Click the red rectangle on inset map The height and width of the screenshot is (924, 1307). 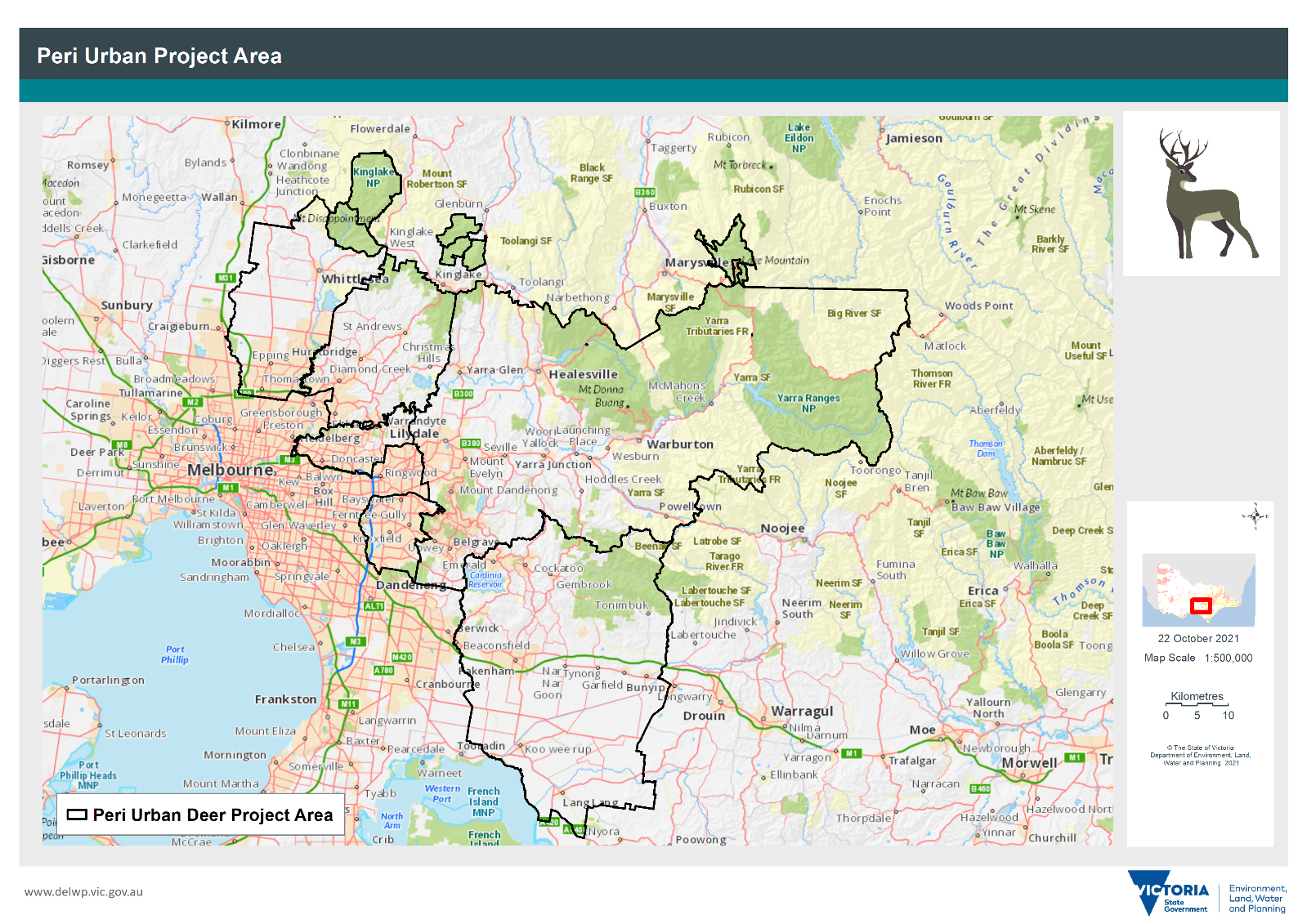1201,605
